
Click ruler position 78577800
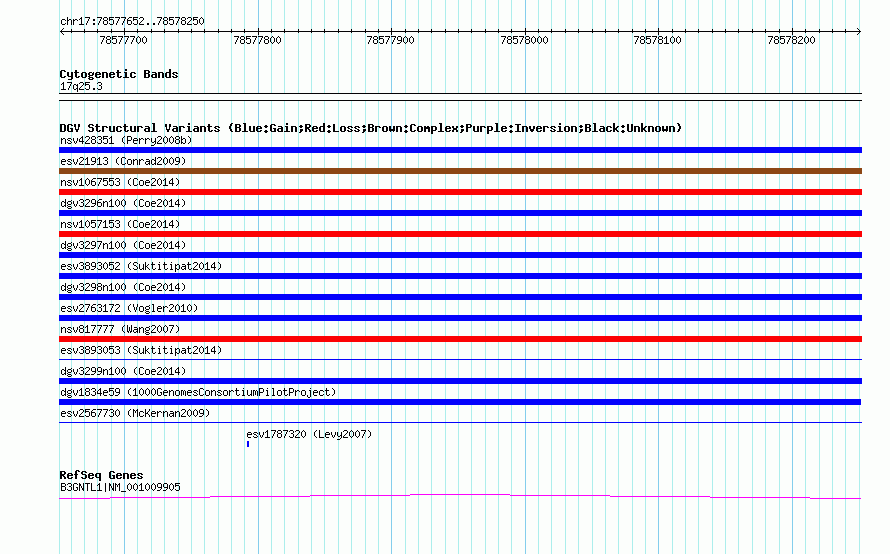click(257, 40)
